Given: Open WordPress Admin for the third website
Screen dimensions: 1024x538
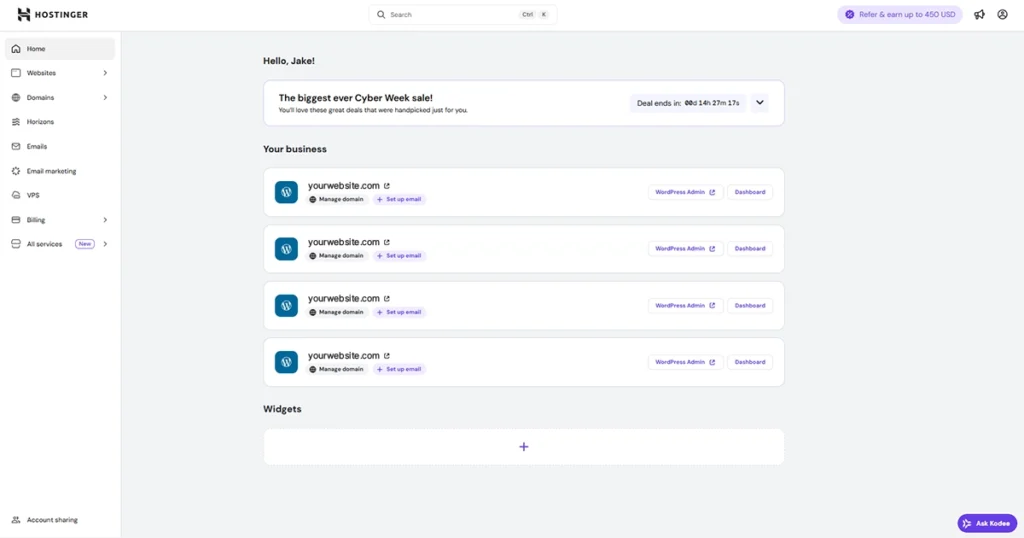Looking at the screenshot, I should pyautogui.click(x=685, y=306).
